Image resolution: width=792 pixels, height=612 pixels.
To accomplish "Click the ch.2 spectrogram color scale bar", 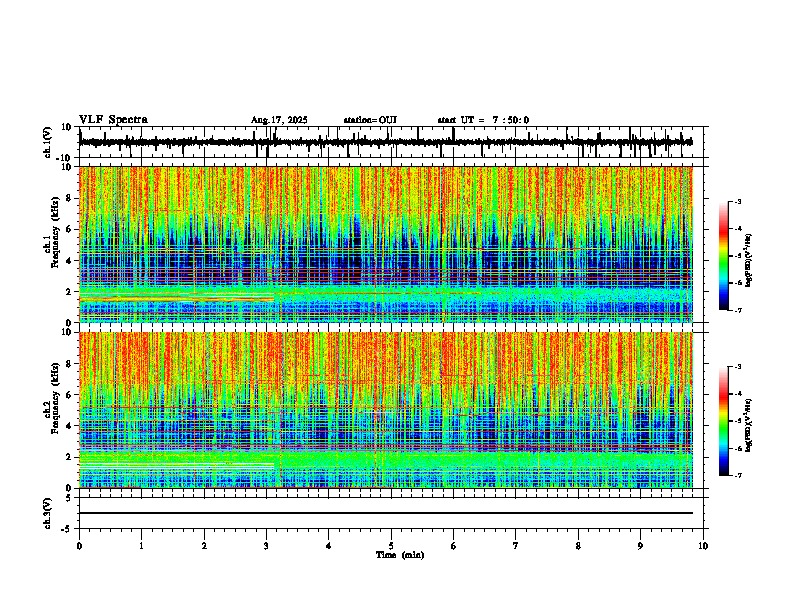I will [724, 421].
